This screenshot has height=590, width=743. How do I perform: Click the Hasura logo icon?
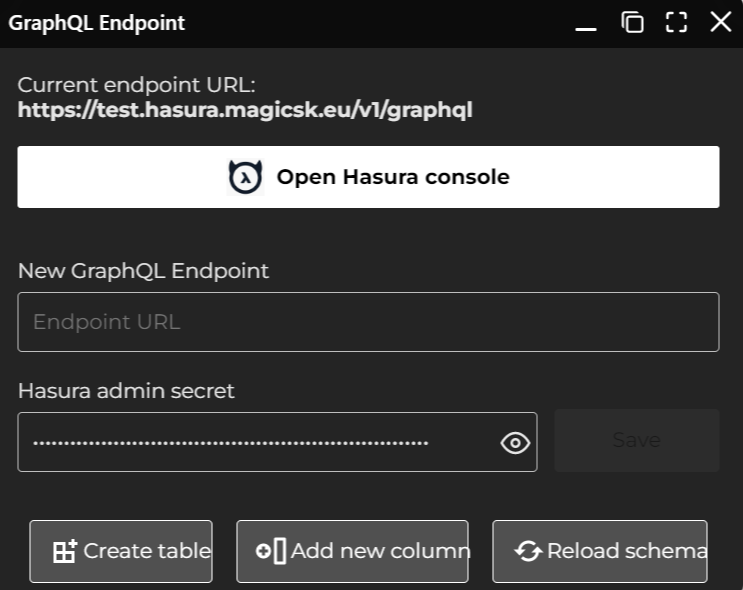coord(245,177)
